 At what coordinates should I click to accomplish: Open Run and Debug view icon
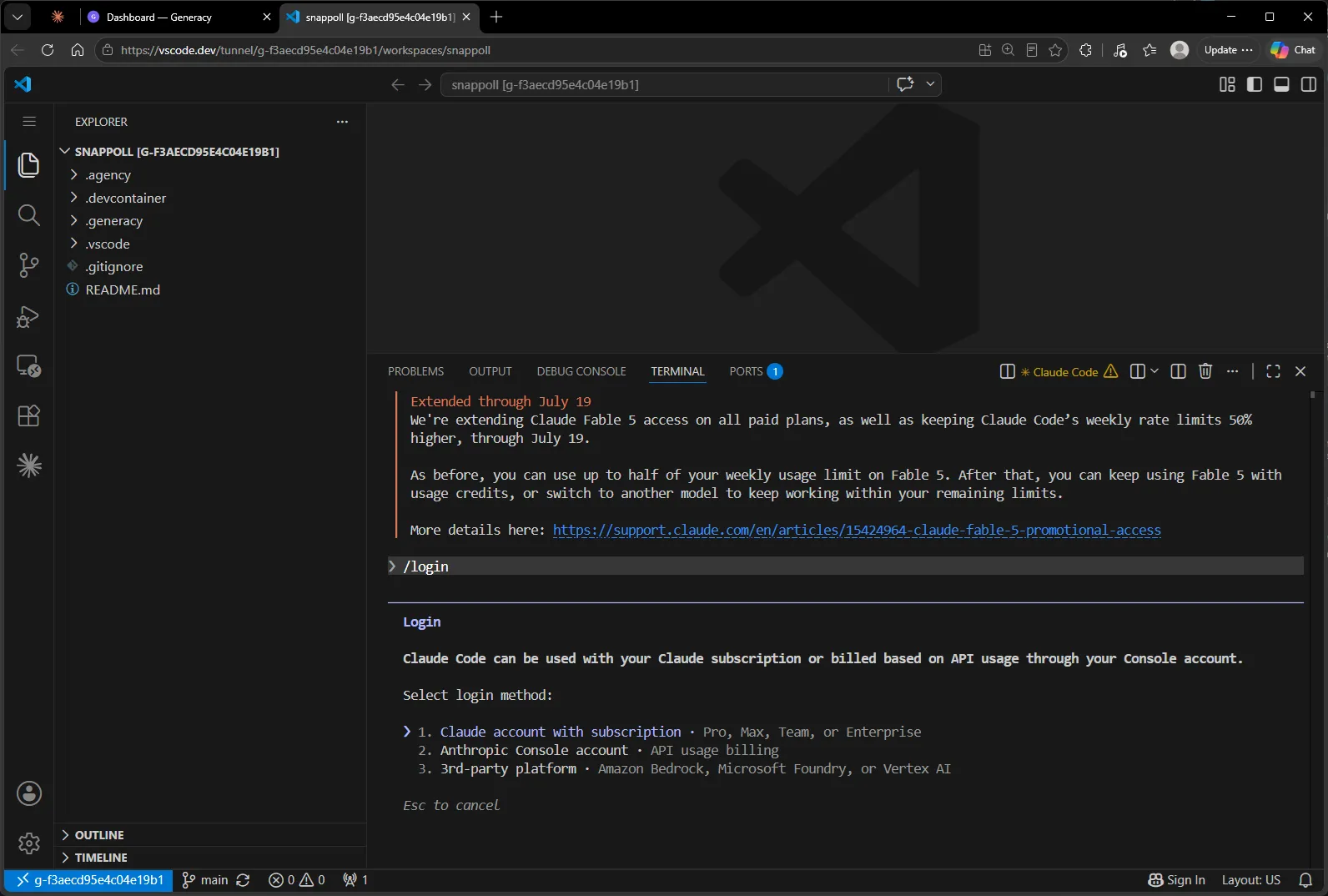[x=29, y=316]
